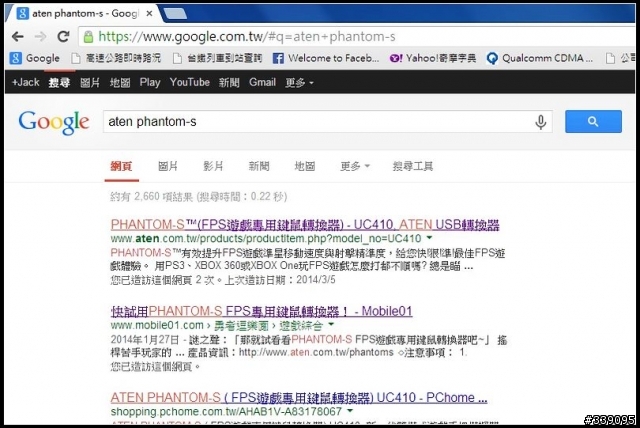Viewport: 640px width, 428px height.
Task: Open the Qualcomm CDMA bookmark
Action: (x=540, y=58)
